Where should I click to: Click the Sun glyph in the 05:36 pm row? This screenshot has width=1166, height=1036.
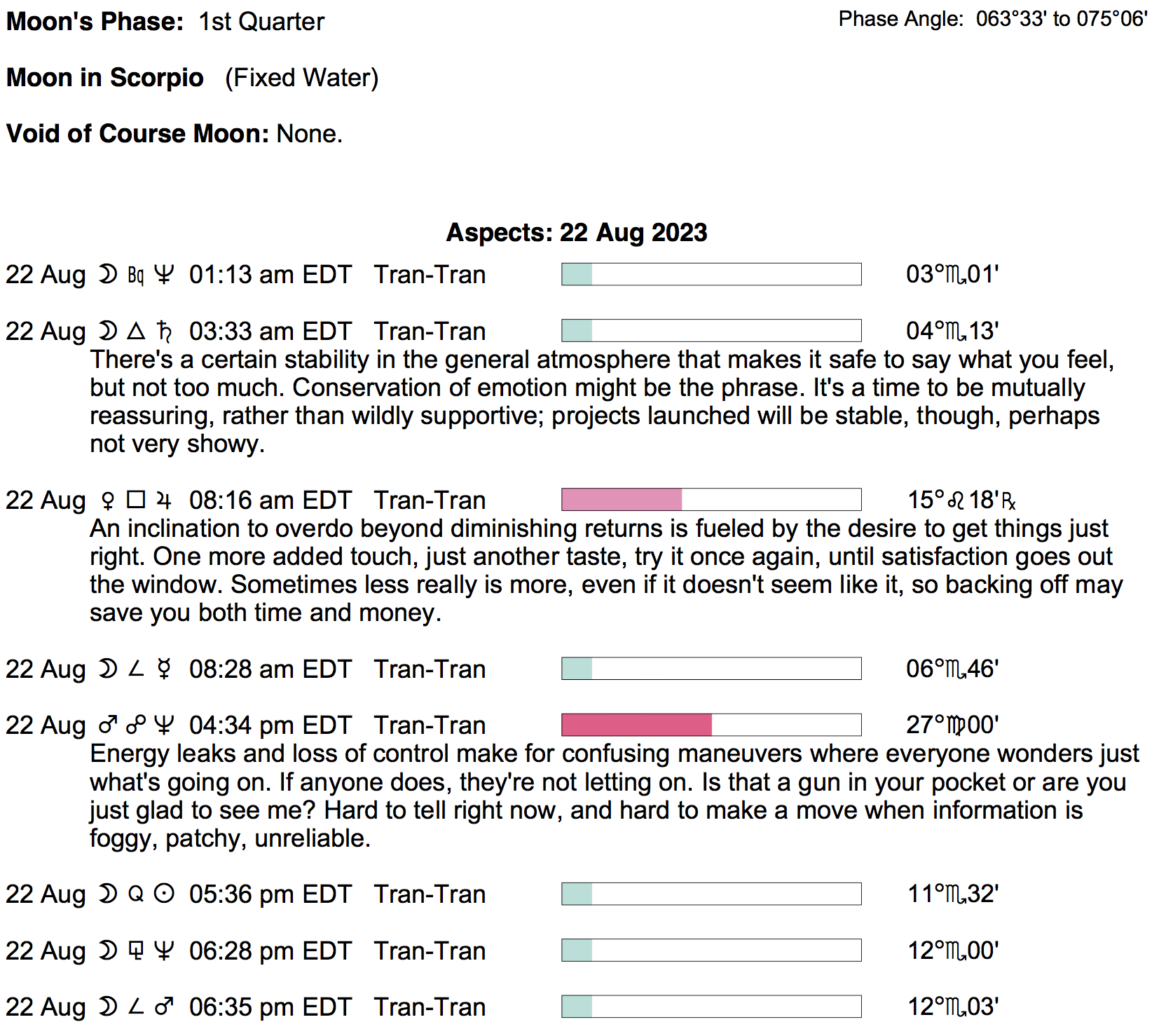[164, 894]
